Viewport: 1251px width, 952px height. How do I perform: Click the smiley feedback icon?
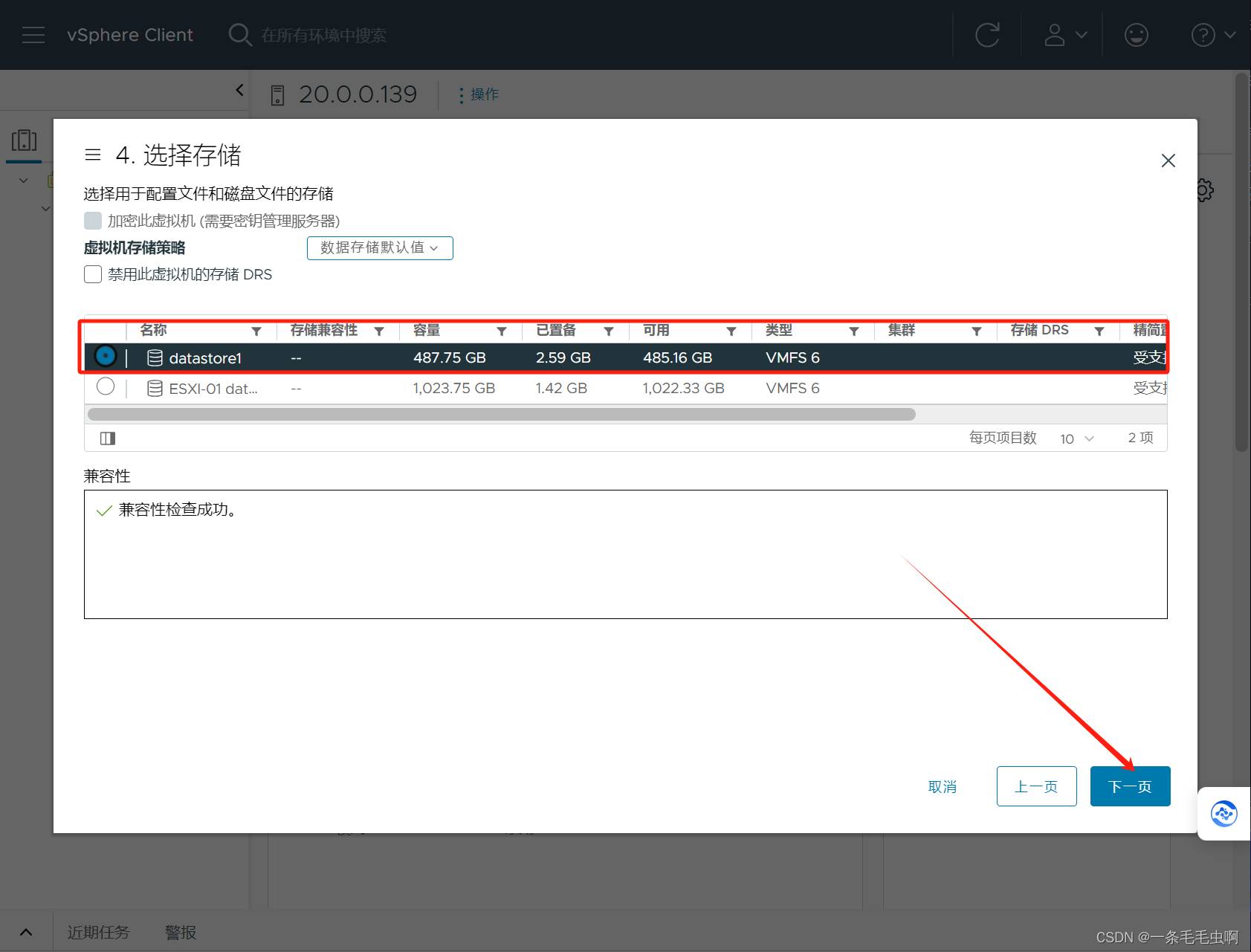tap(1136, 35)
